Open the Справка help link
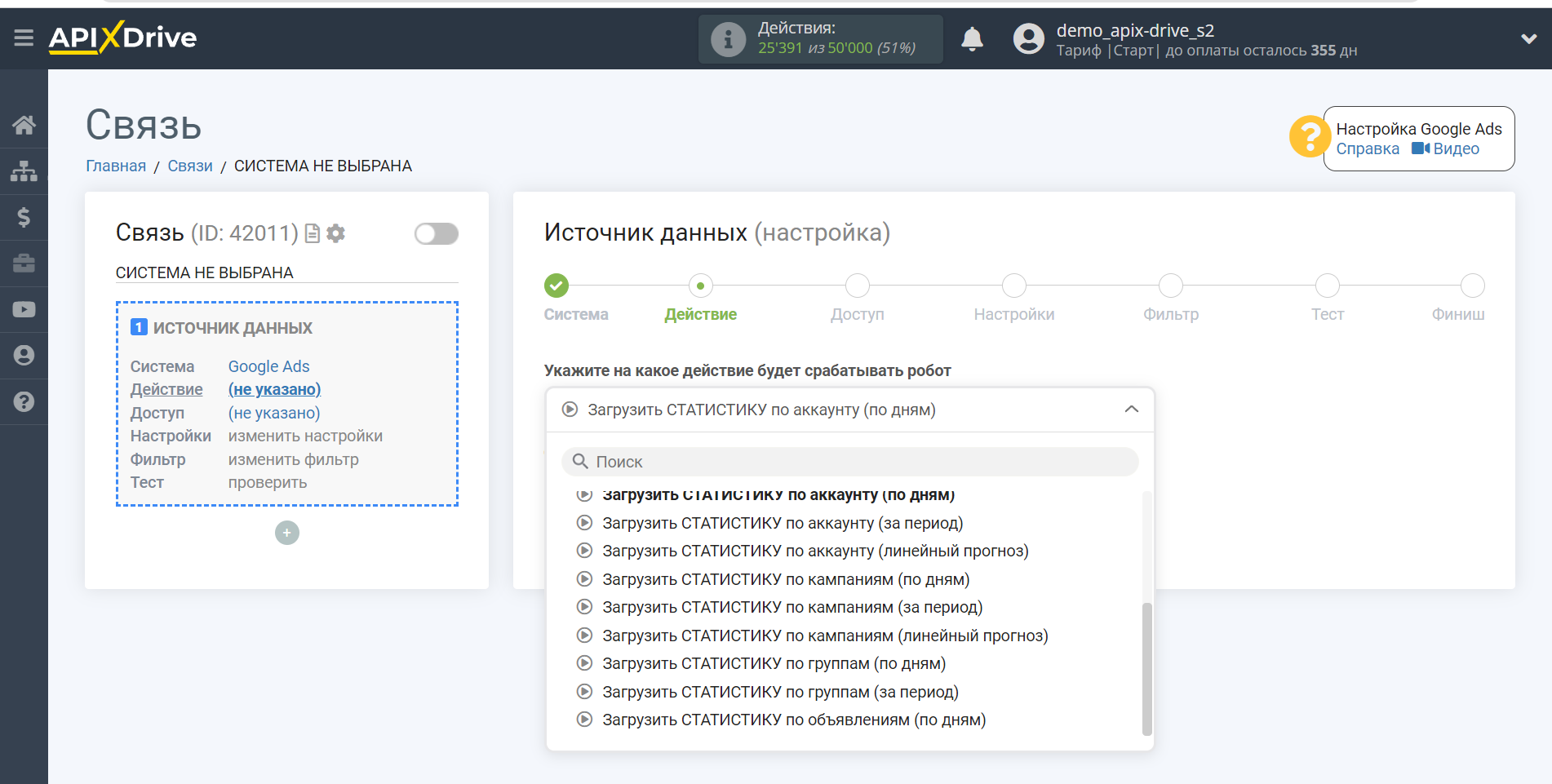This screenshot has height=784, width=1552. 1368,148
